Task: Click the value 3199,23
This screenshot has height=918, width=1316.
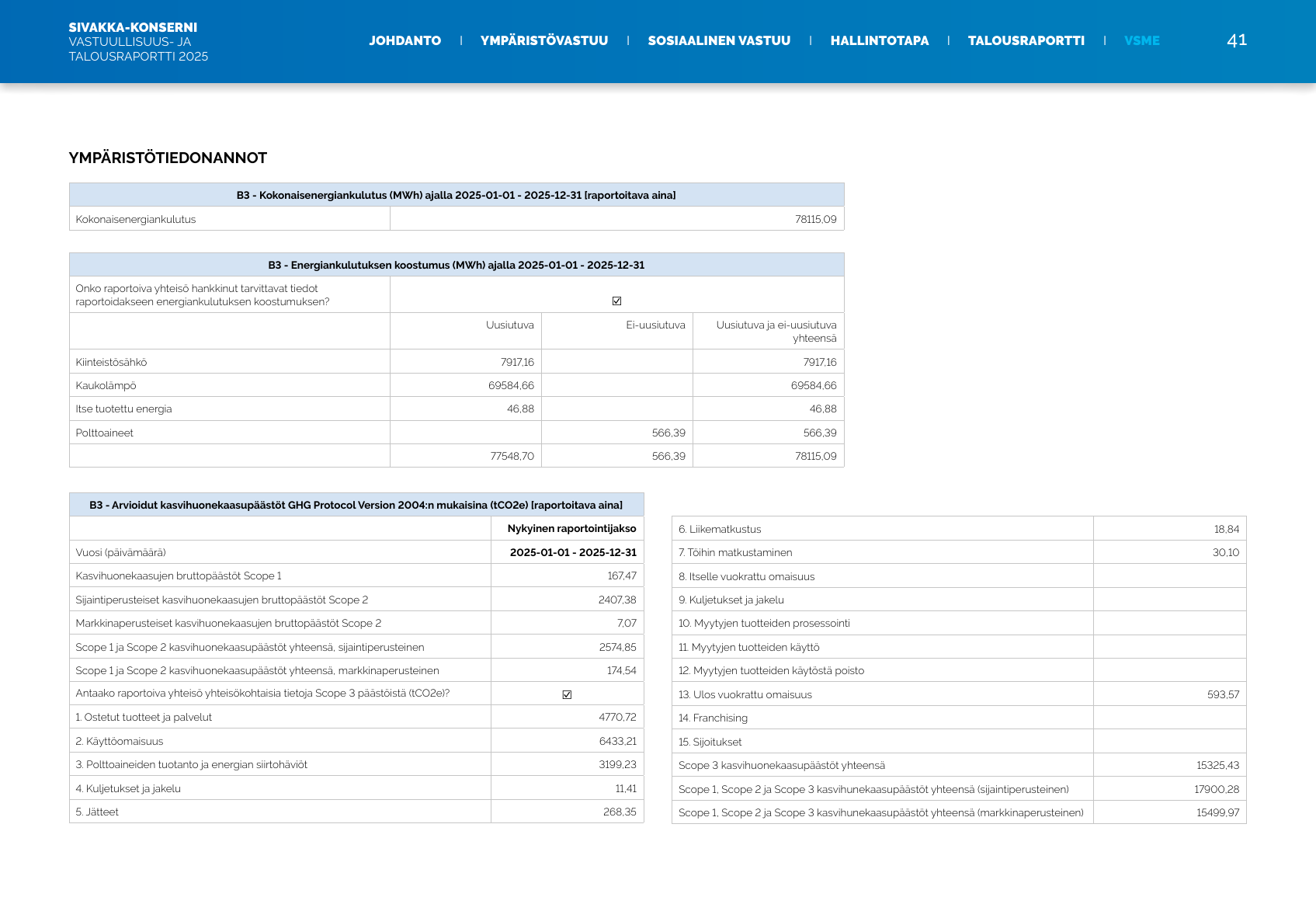Action: click(x=617, y=764)
